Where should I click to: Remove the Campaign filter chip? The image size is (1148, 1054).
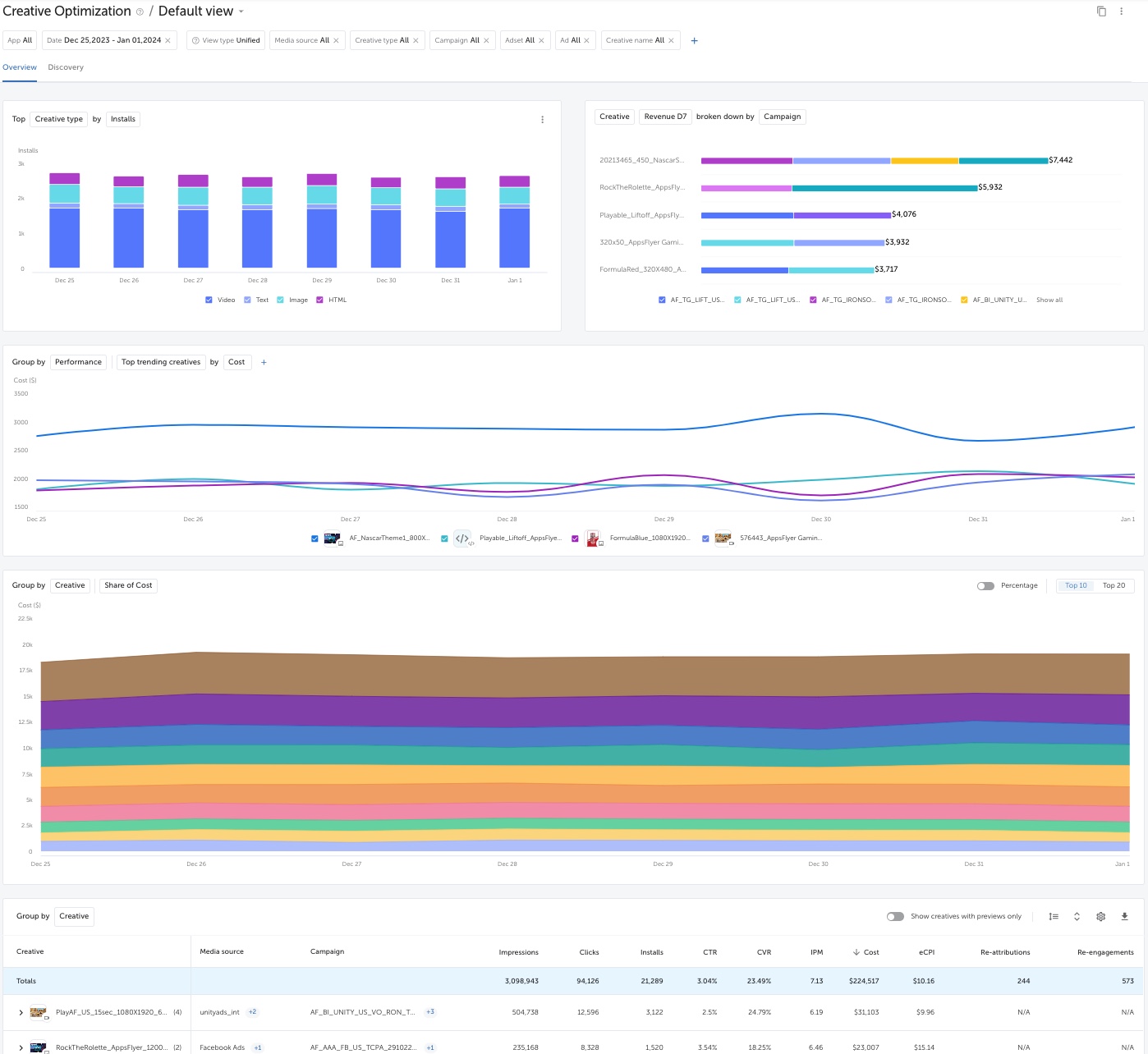pyautogui.click(x=486, y=41)
